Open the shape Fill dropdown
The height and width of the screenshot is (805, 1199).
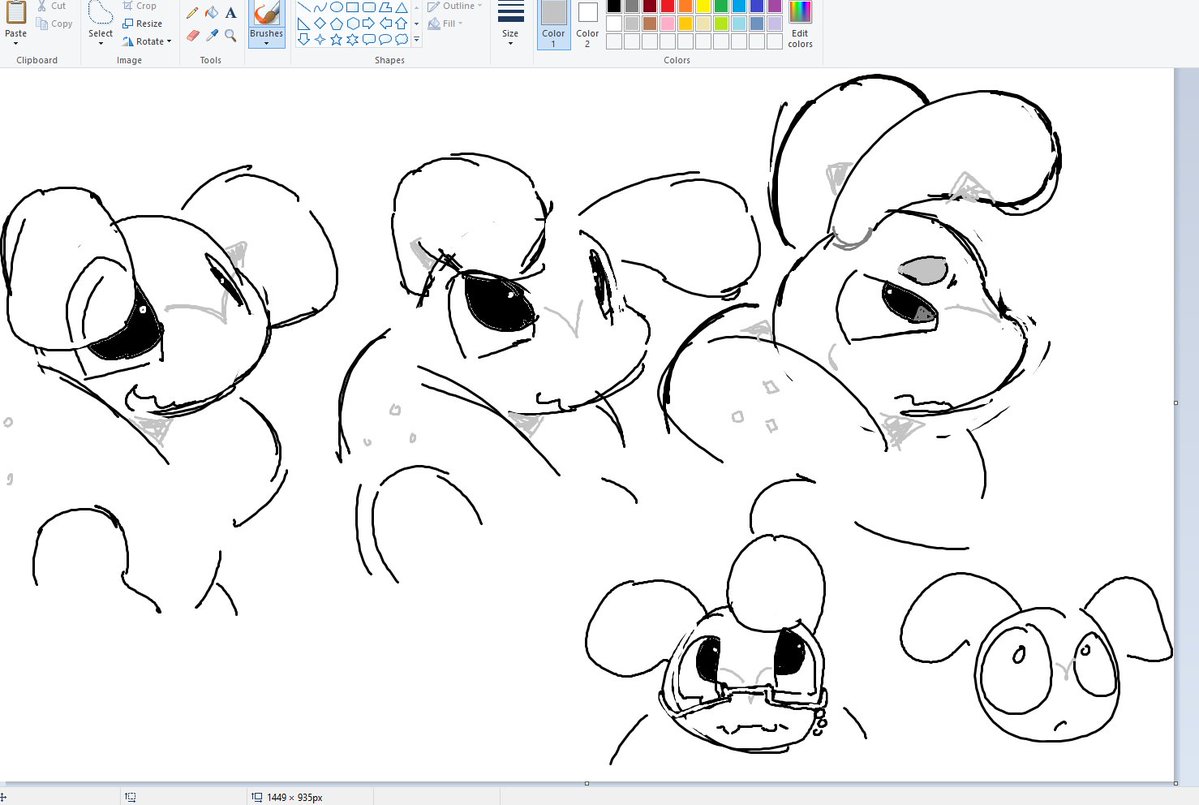tap(446, 24)
